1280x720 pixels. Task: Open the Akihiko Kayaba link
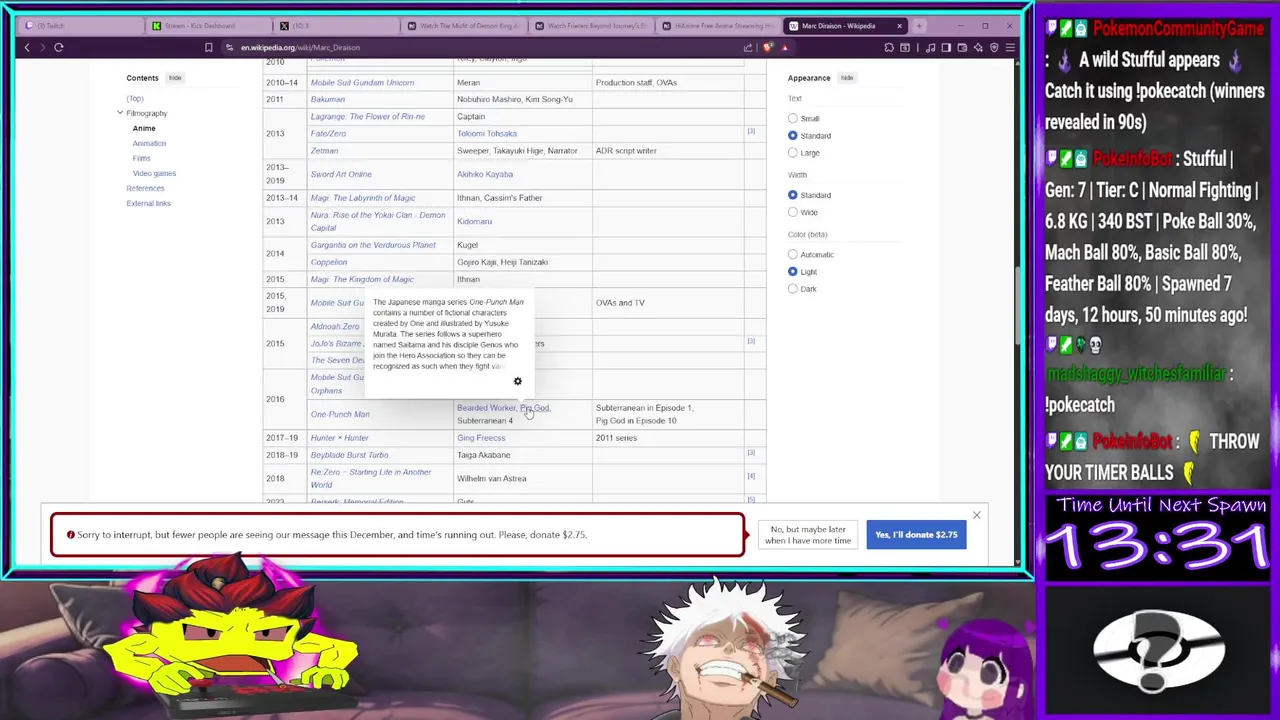[485, 174]
